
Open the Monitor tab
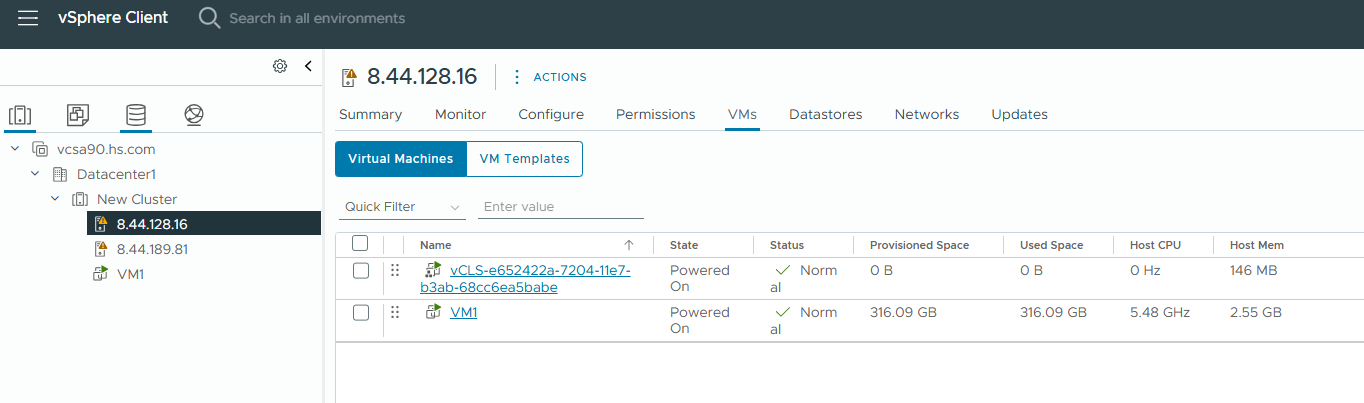[460, 114]
